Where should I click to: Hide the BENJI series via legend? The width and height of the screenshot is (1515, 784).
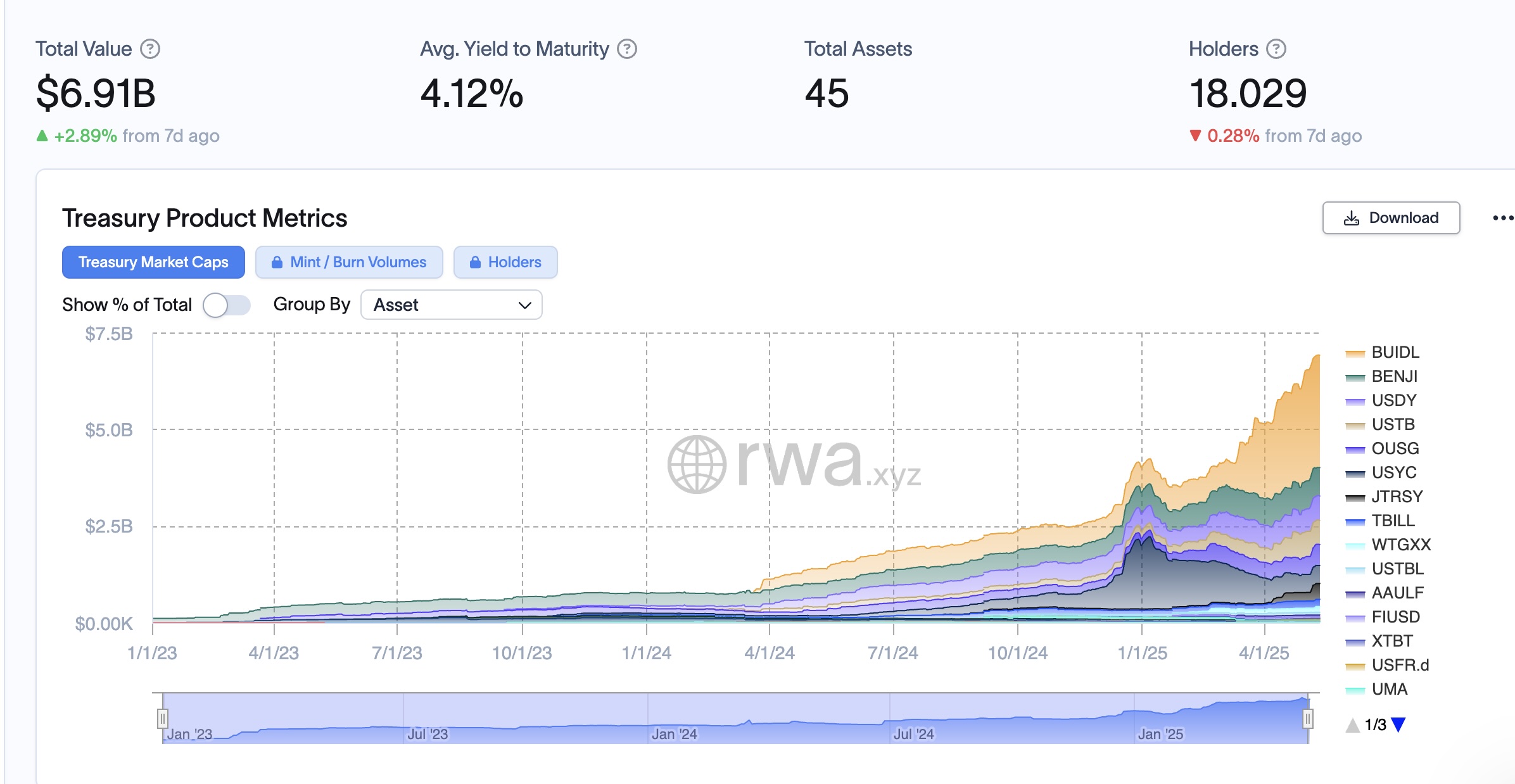(x=1393, y=376)
